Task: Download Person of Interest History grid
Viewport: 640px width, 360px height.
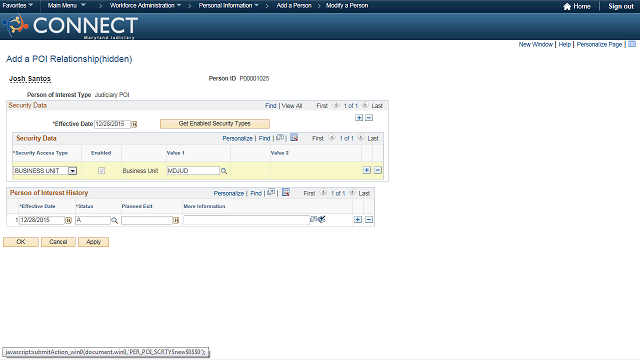Action: tap(286, 192)
